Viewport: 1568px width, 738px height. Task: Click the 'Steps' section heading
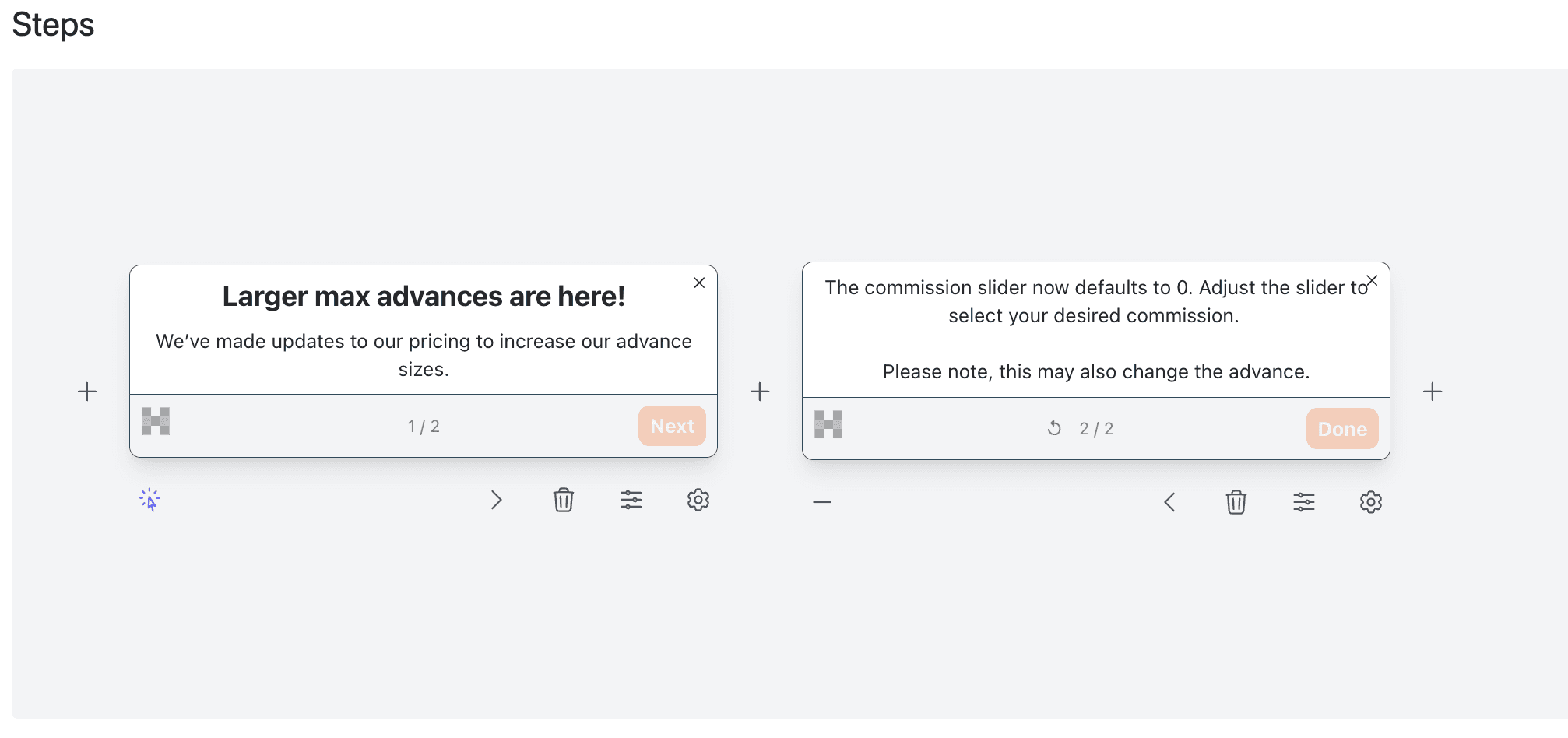53,25
